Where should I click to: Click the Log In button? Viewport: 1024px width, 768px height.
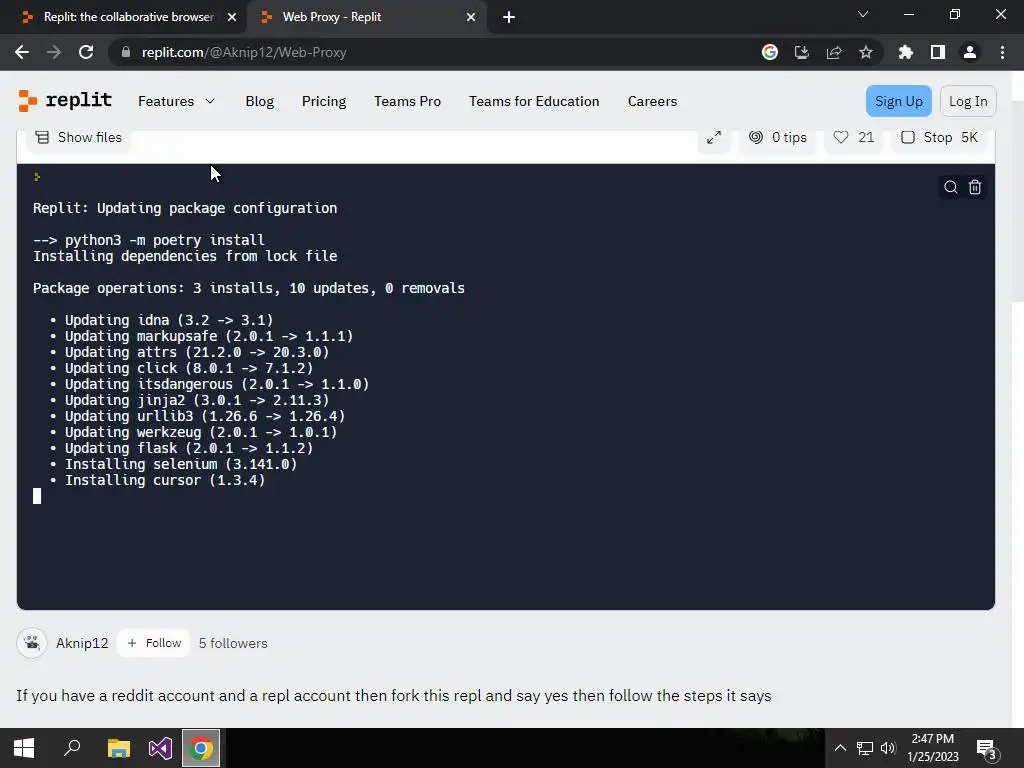[968, 101]
